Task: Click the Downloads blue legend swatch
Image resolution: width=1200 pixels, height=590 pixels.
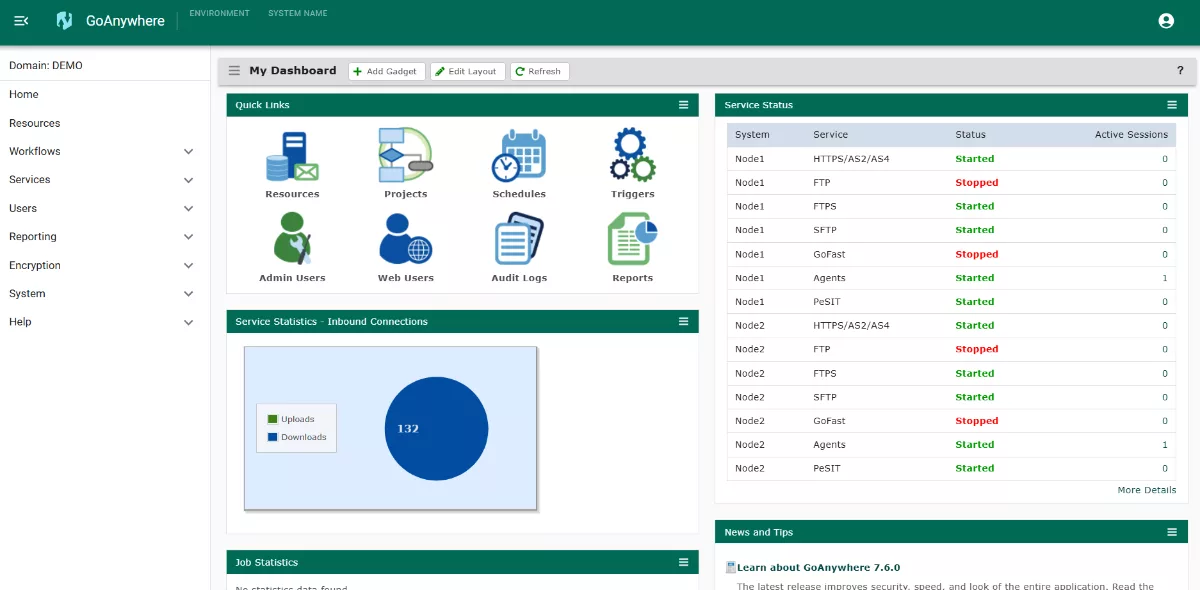Action: click(x=272, y=437)
